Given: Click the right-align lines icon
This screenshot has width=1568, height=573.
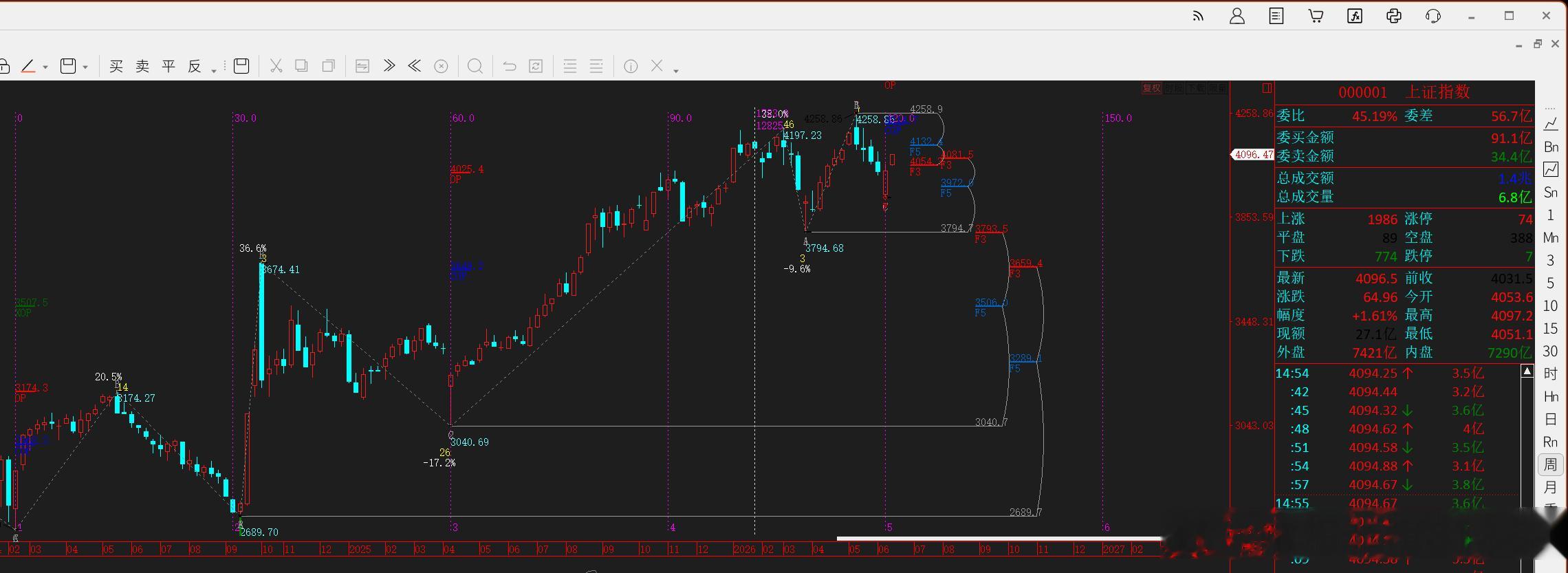Looking at the screenshot, I should (596, 66).
